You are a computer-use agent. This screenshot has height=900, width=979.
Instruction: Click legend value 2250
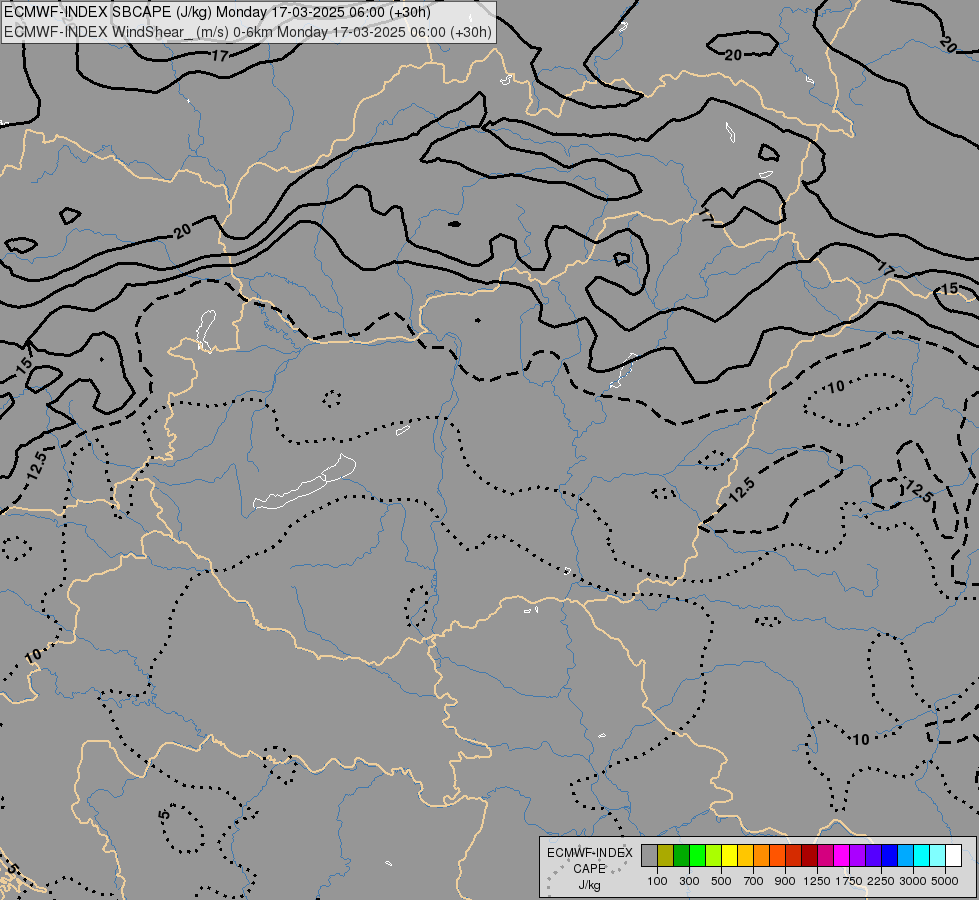pos(881,881)
